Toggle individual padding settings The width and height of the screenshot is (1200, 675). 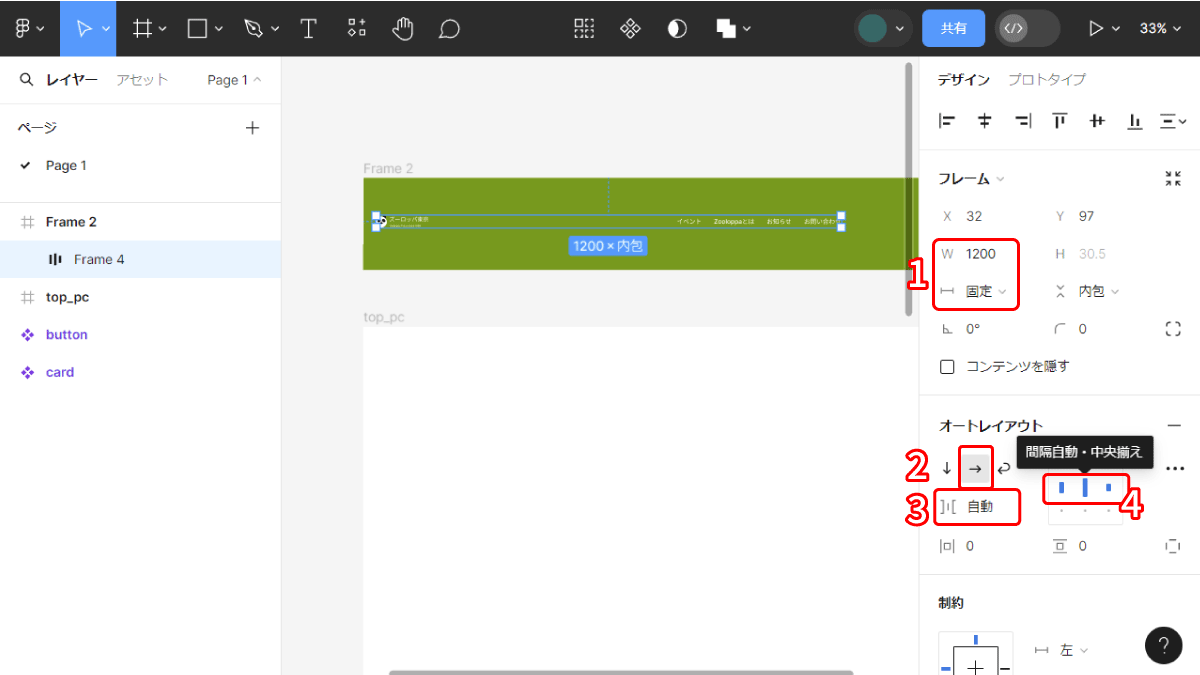tap(1172, 546)
